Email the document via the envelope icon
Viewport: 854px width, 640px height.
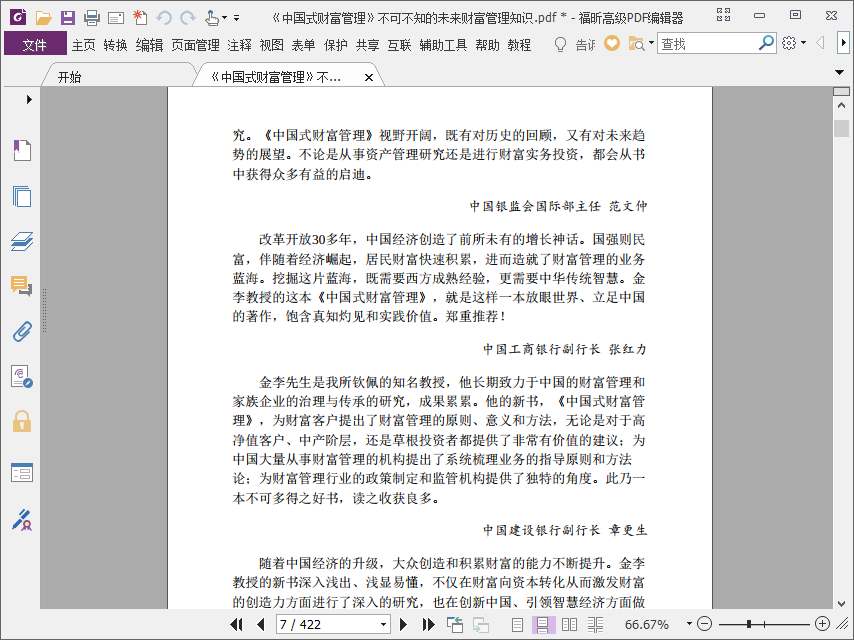pos(115,19)
